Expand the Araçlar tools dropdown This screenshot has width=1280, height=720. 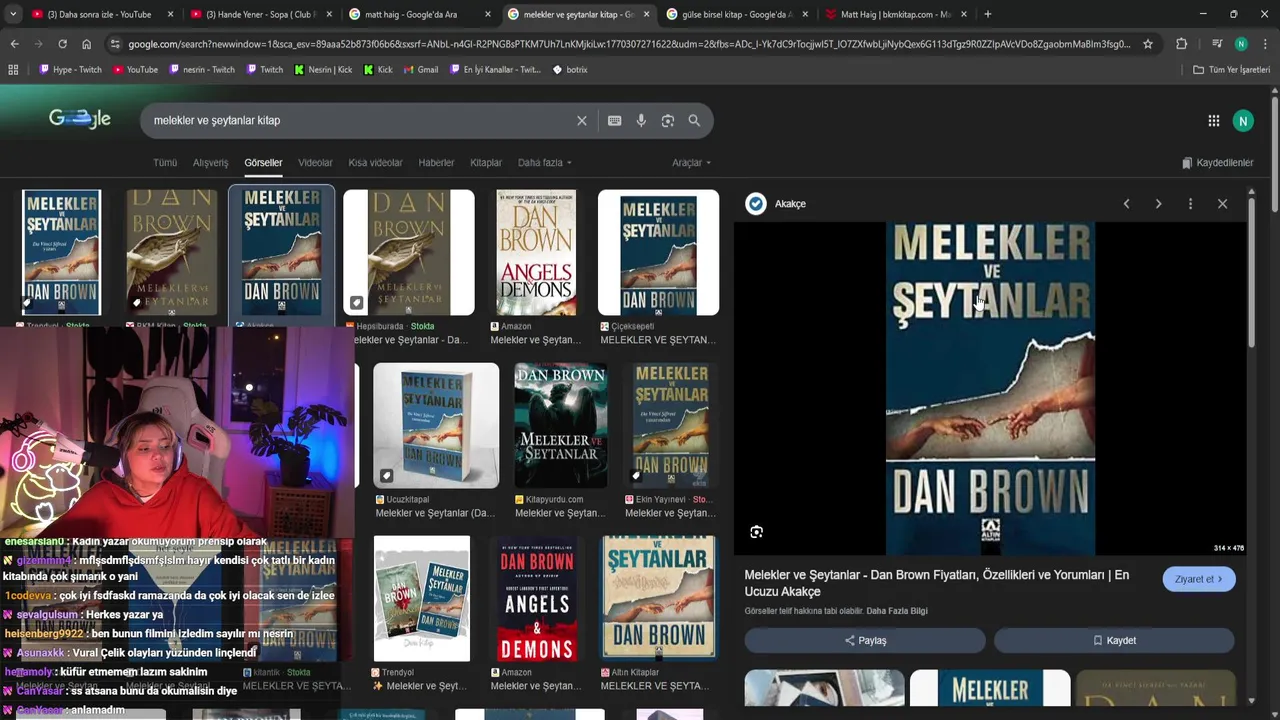(x=691, y=163)
